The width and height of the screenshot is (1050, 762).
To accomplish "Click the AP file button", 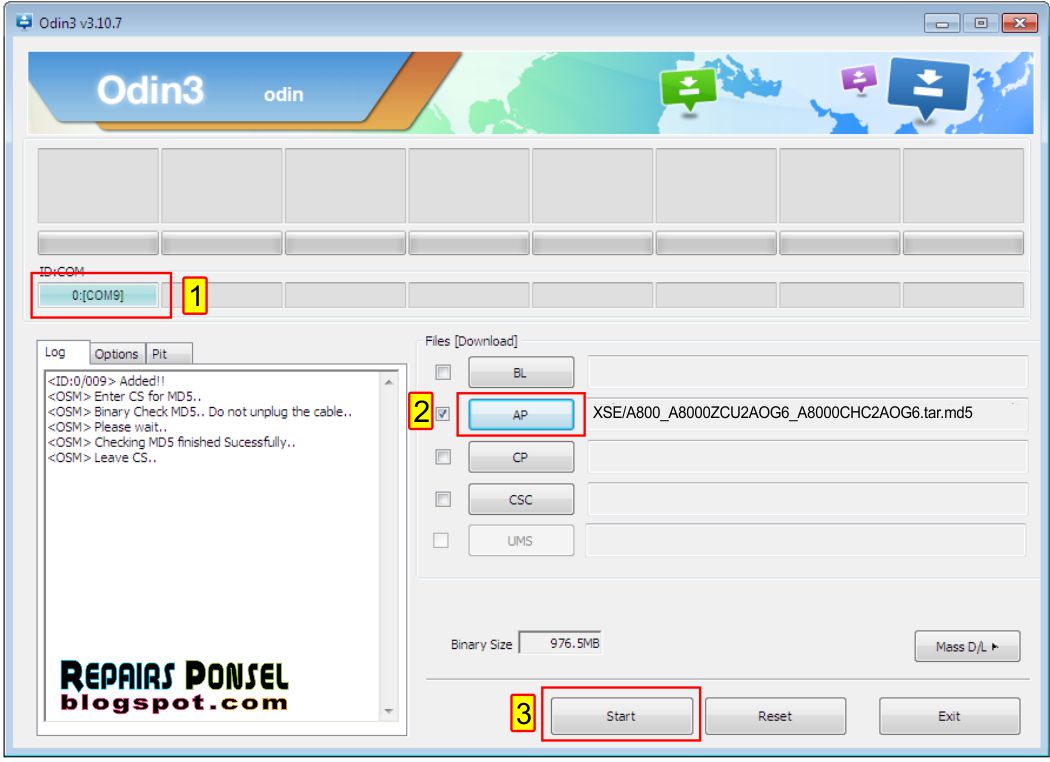I will click(x=521, y=414).
